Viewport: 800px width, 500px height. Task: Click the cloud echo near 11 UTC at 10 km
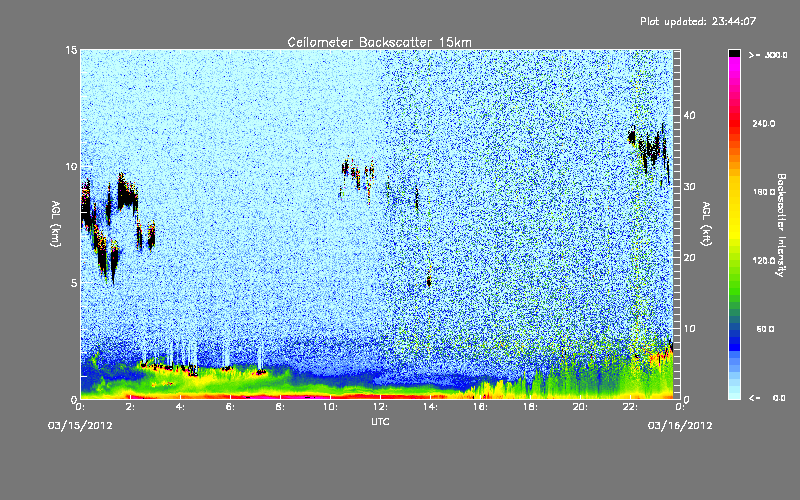click(357, 176)
